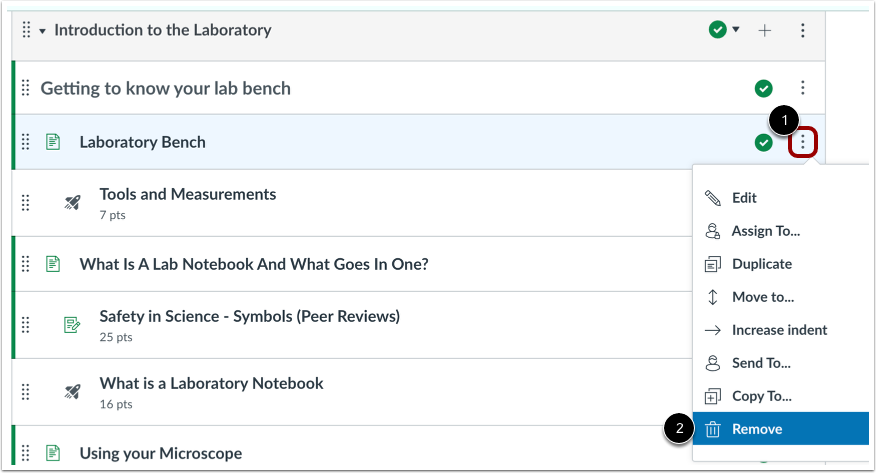
Task: Click the rocket quiz icon for Tools and Measurements
Action: pyautogui.click(x=72, y=202)
